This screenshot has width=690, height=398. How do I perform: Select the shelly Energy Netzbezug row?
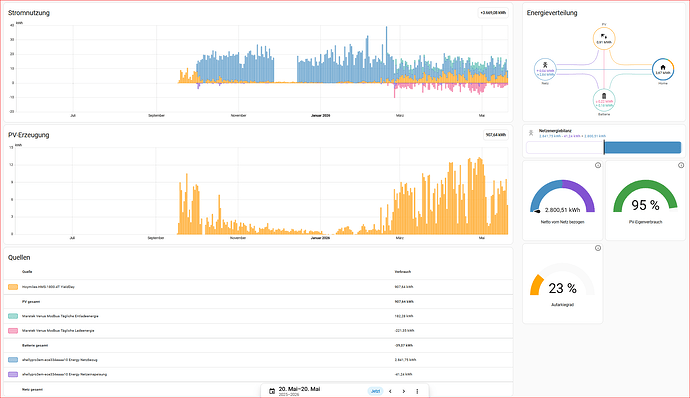[x=258, y=360]
